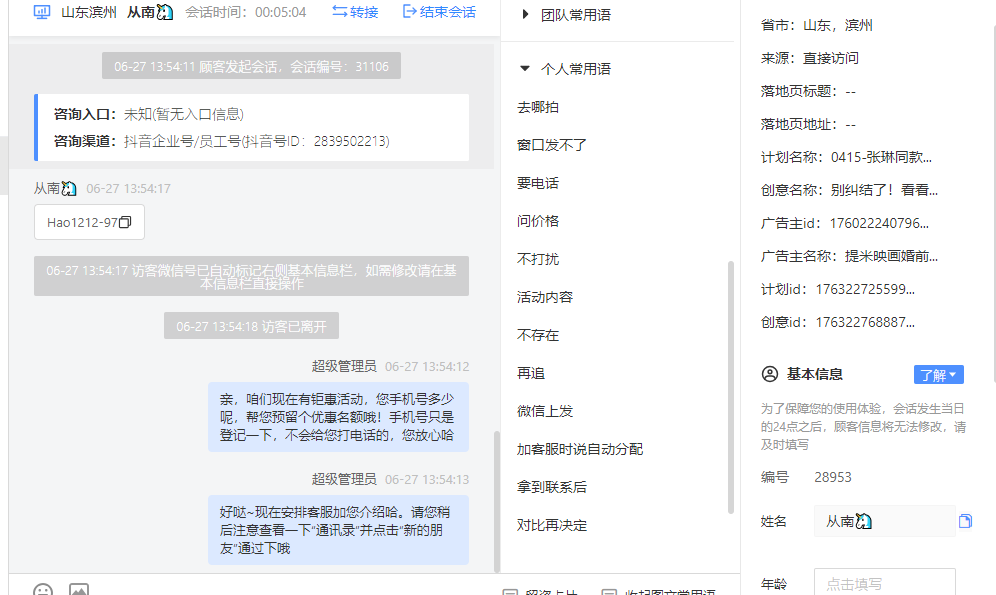Click the 咨询入口 unknown entry line

click(x=149, y=114)
